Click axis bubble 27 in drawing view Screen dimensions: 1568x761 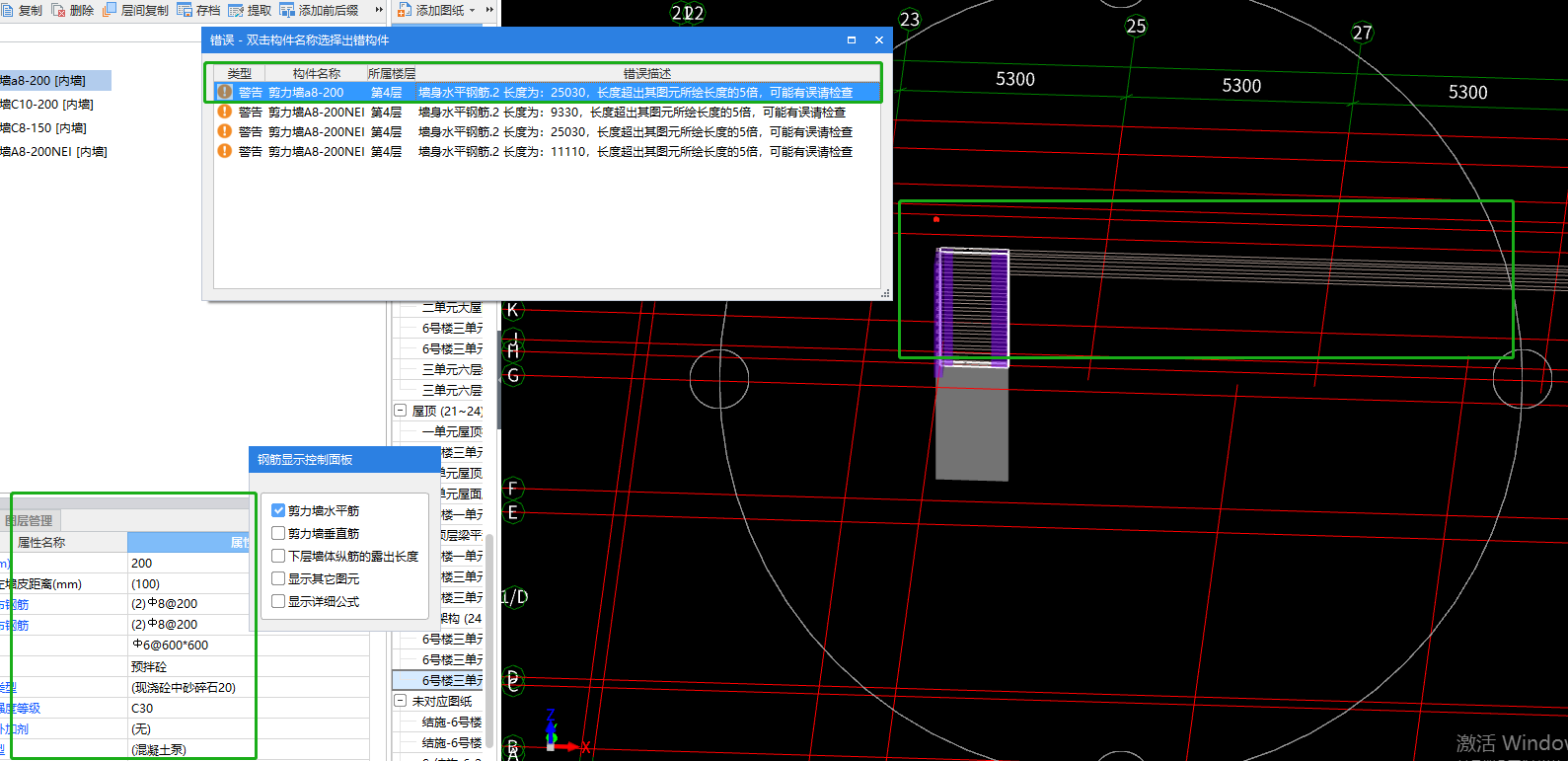1362,33
